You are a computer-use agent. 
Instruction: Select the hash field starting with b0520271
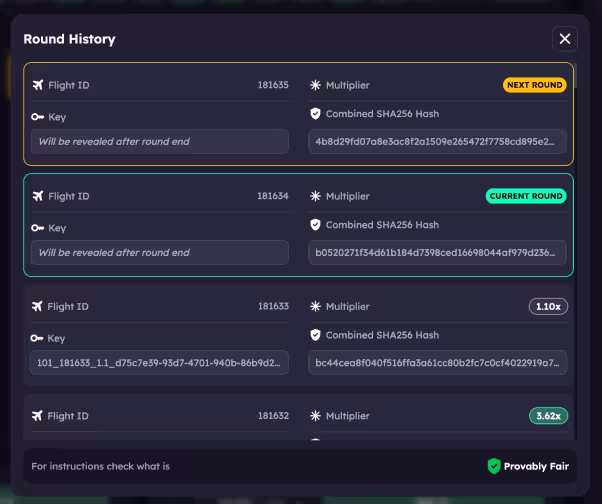point(437,253)
